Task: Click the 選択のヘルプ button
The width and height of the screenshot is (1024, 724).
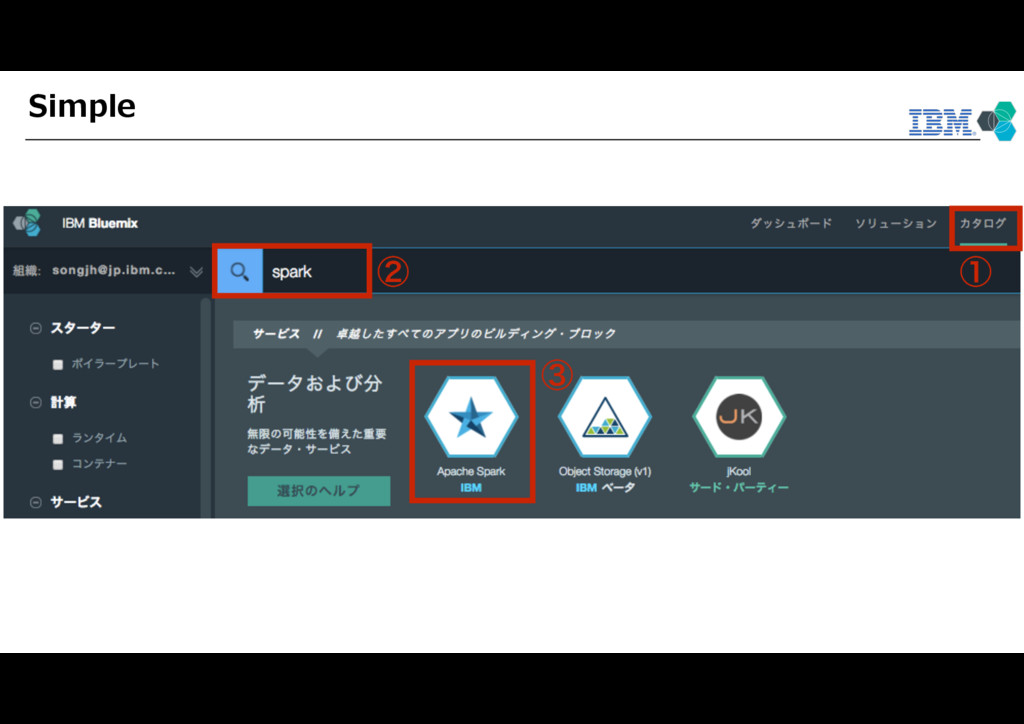Action: click(319, 490)
